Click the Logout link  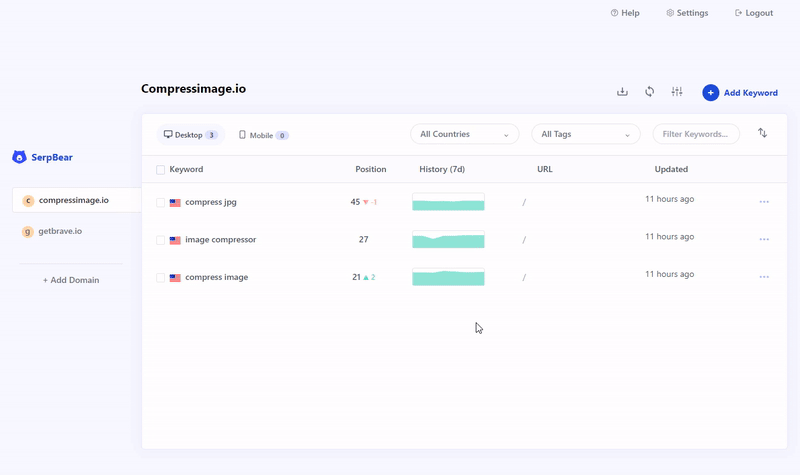(x=754, y=13)
